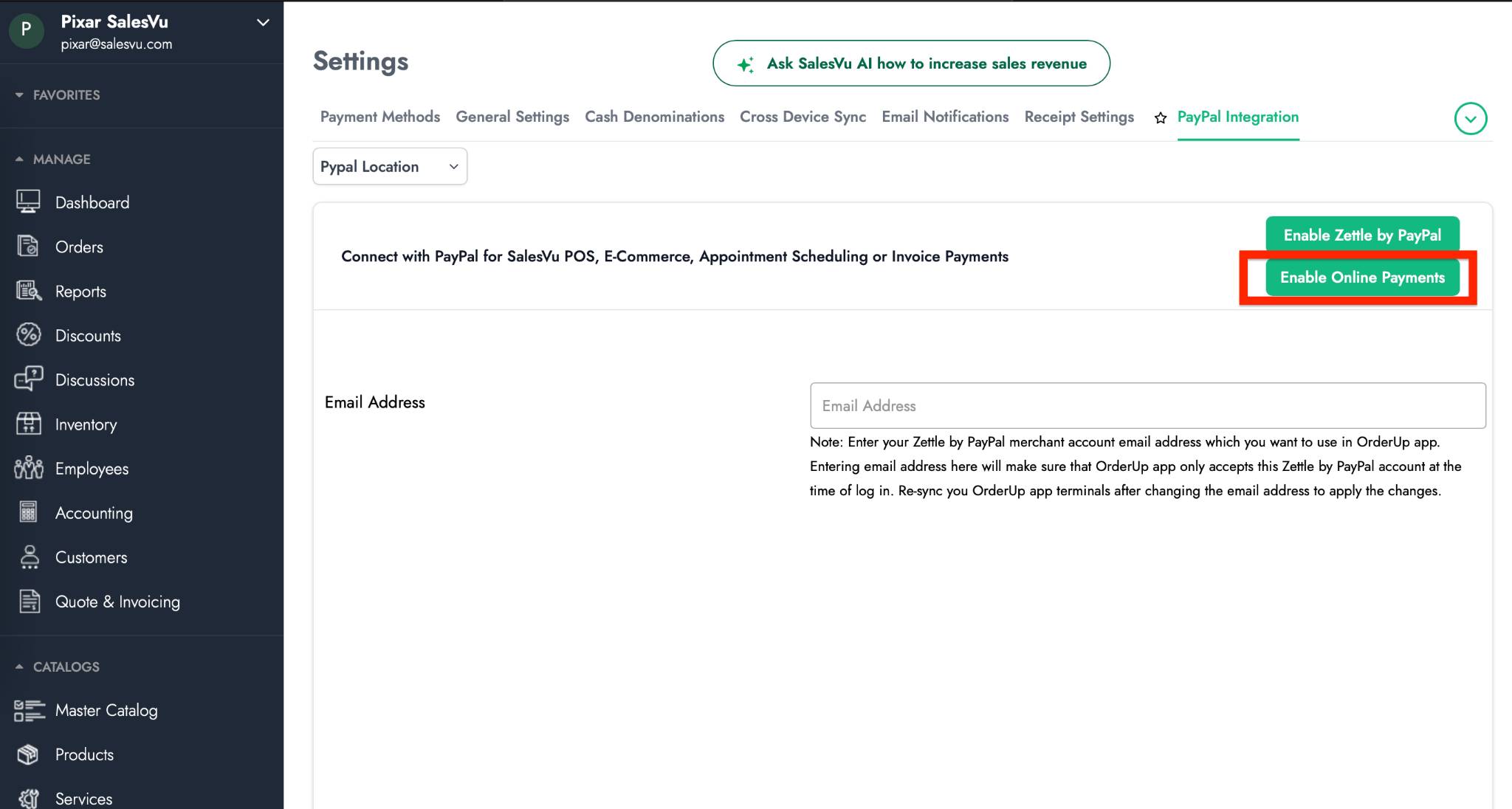Click the Email Address field label
The width and height of the screenshot is (1512, 809).
pos(375,402)
